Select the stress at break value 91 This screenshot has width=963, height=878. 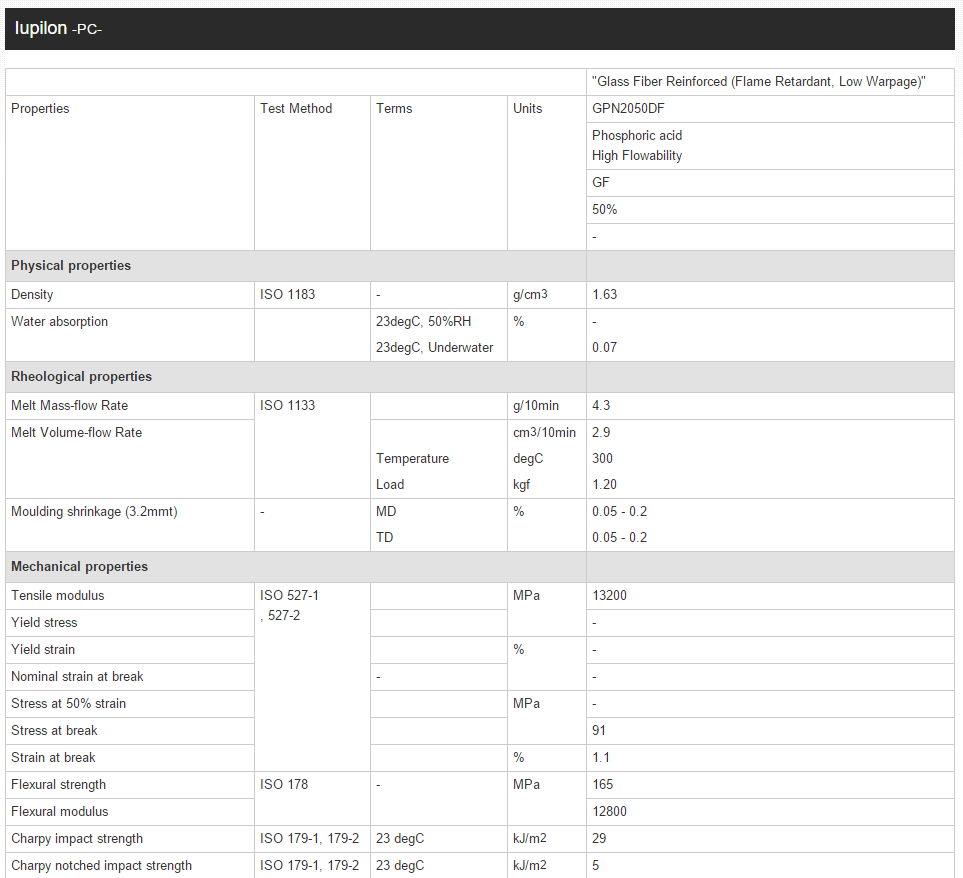pos(599,731)
